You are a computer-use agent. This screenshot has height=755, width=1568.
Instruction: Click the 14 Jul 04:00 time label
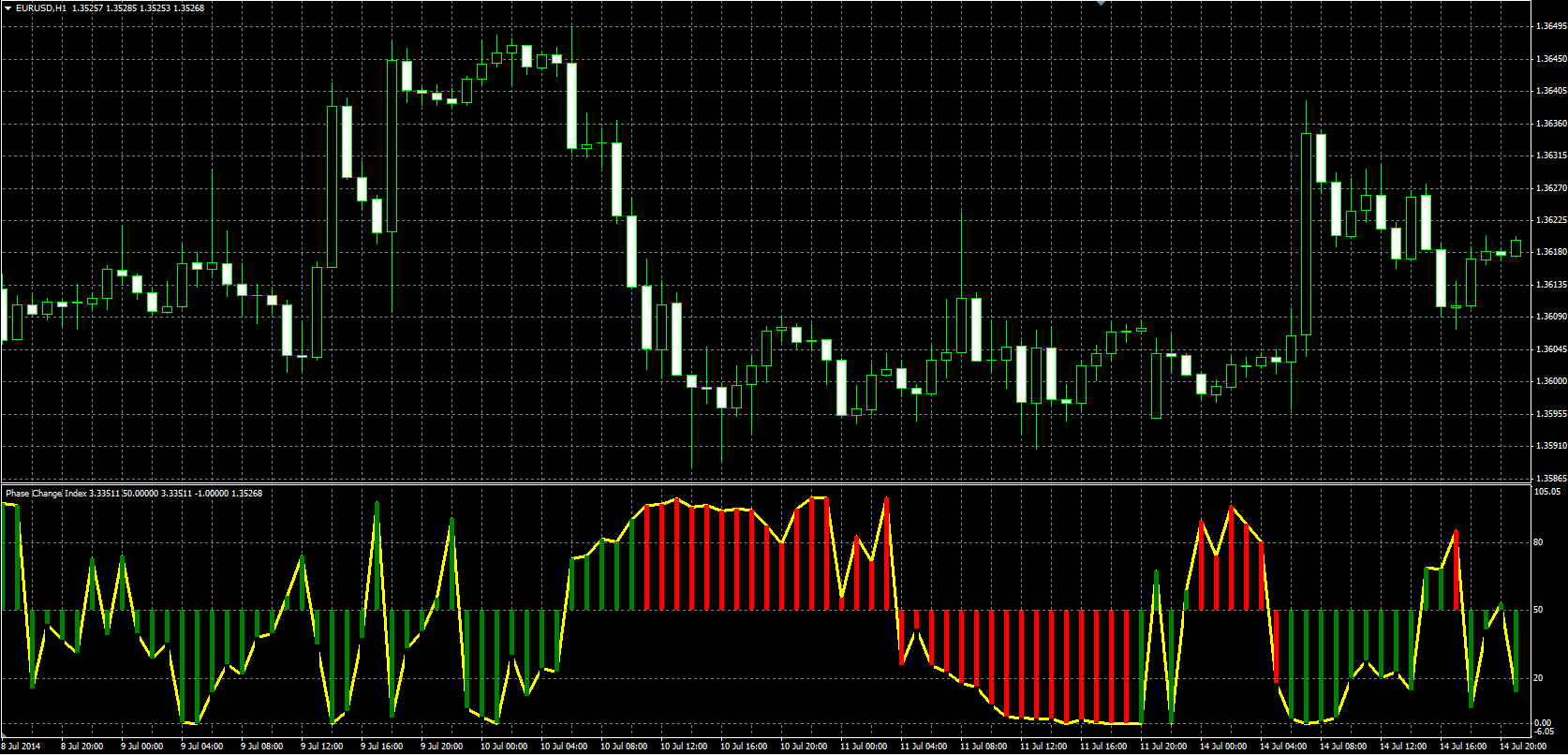point(1283,747)
